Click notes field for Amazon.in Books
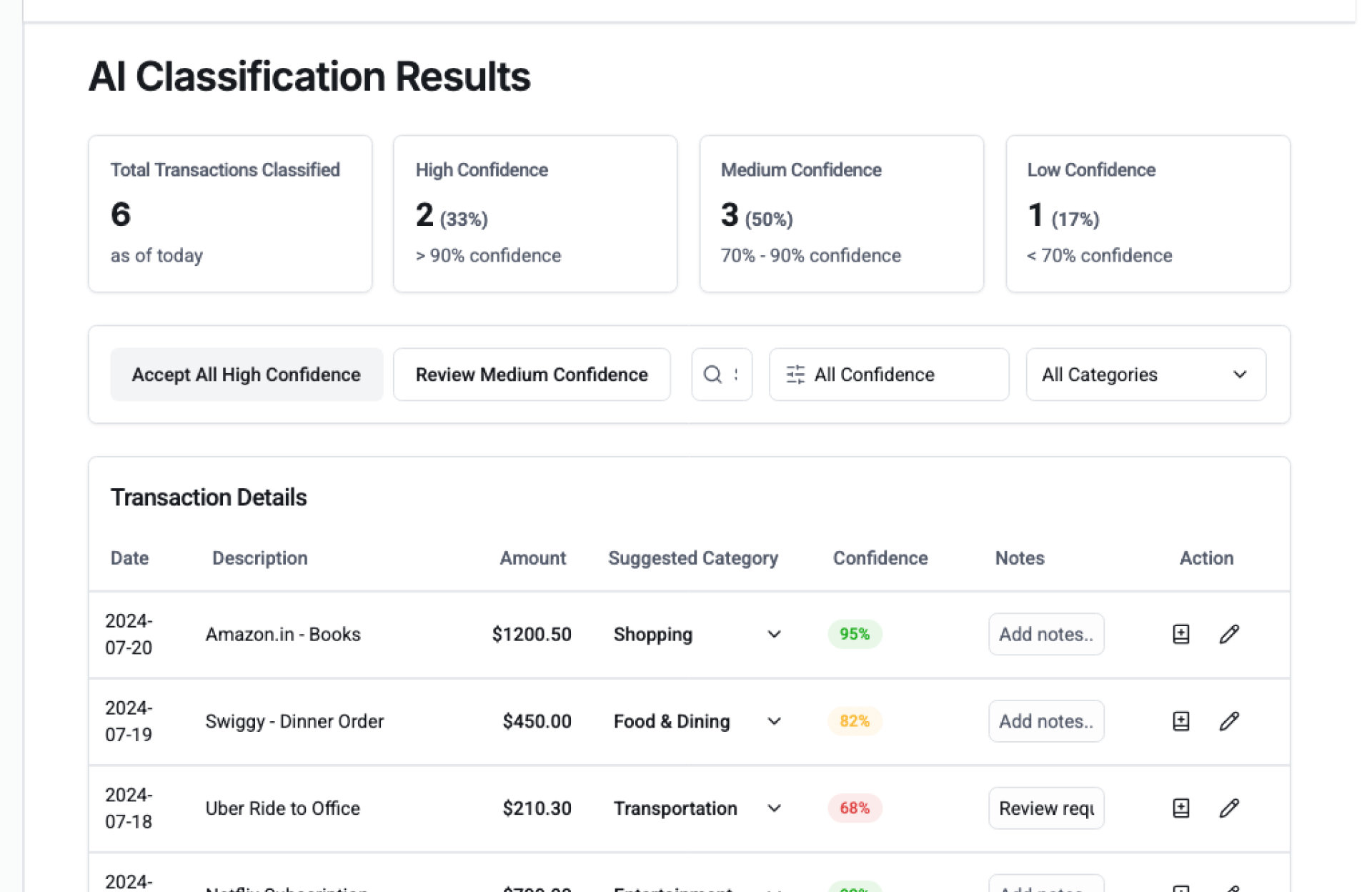Screen dimensions: 1372x892 point(1045,634)
